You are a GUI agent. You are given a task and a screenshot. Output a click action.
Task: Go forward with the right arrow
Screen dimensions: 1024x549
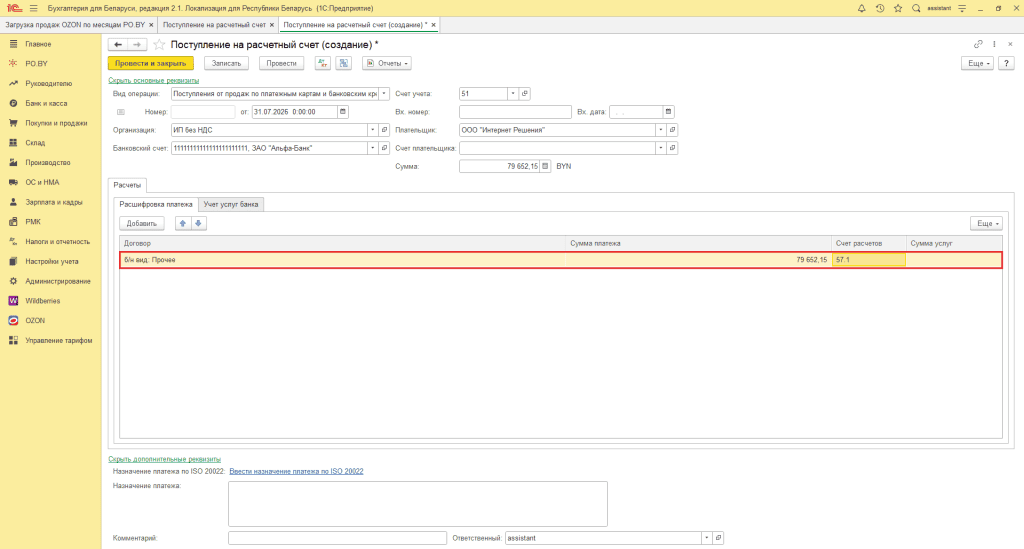pyautogui.click(x=136, y=44)
